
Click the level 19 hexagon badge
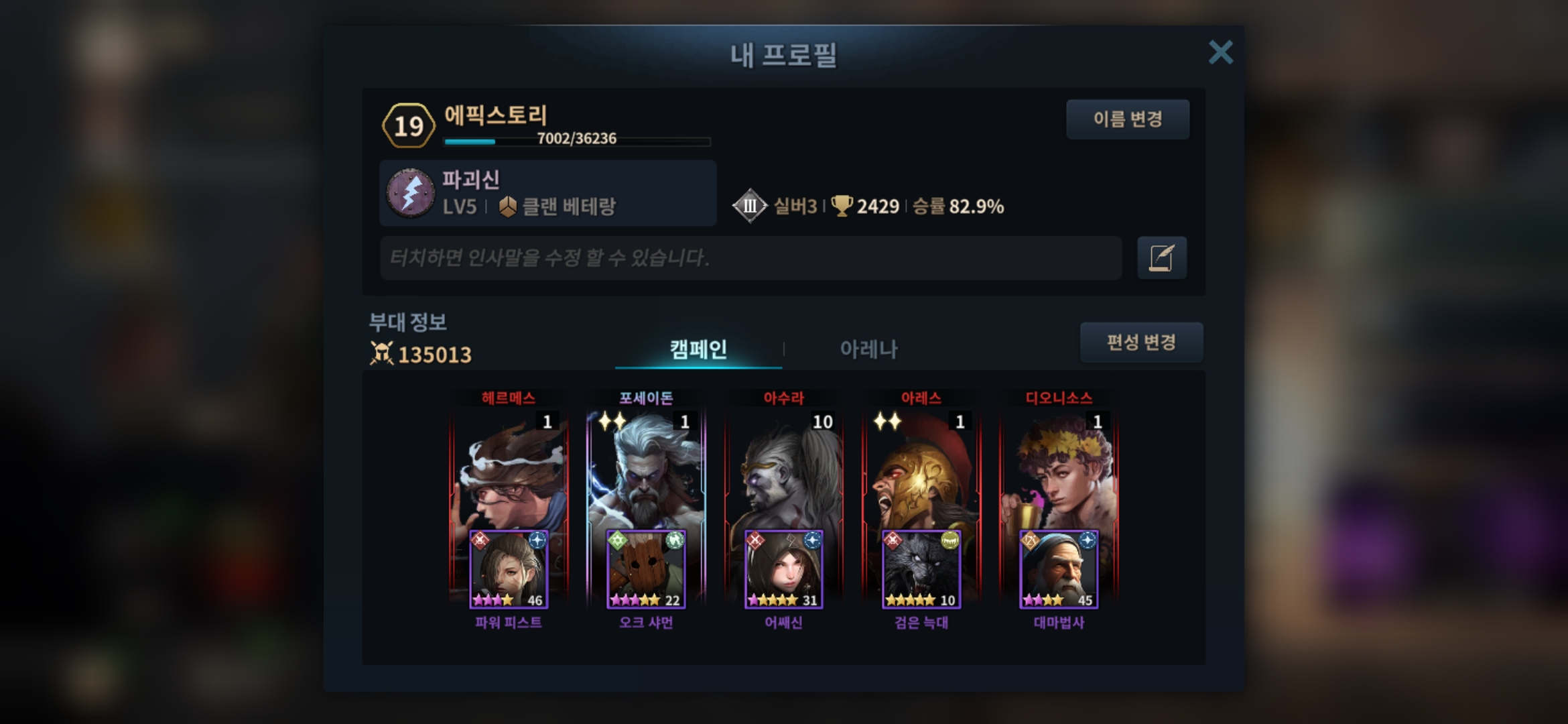408,125
